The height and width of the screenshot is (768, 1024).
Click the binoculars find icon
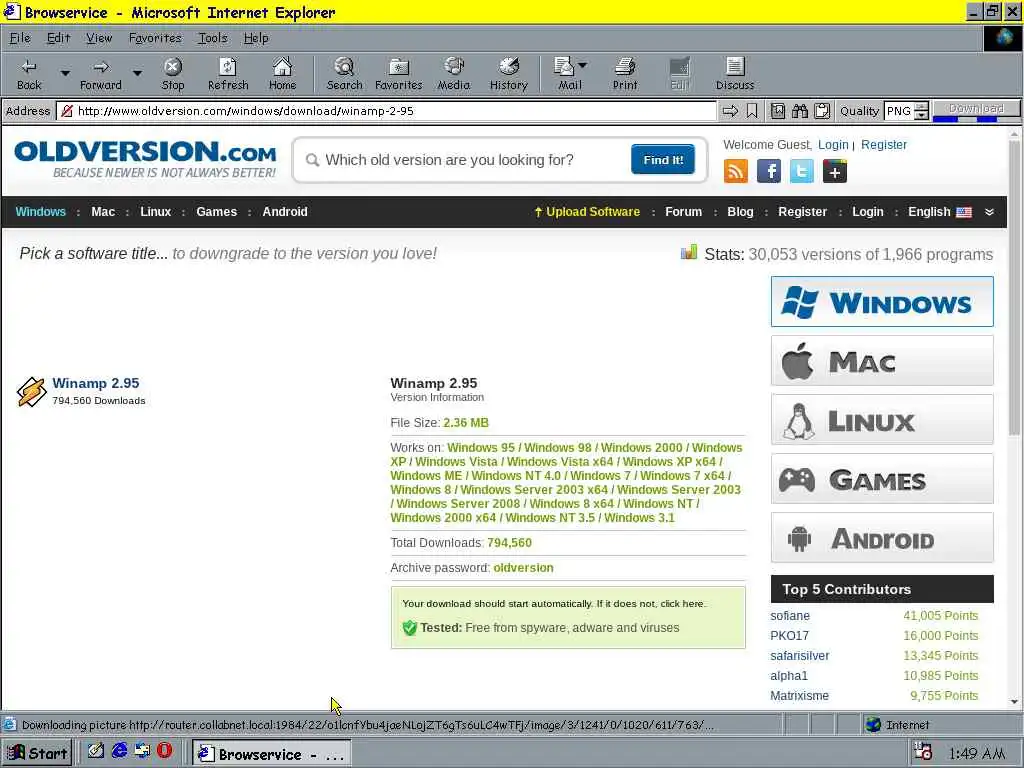pyautogui.click(x=800, y=111)
